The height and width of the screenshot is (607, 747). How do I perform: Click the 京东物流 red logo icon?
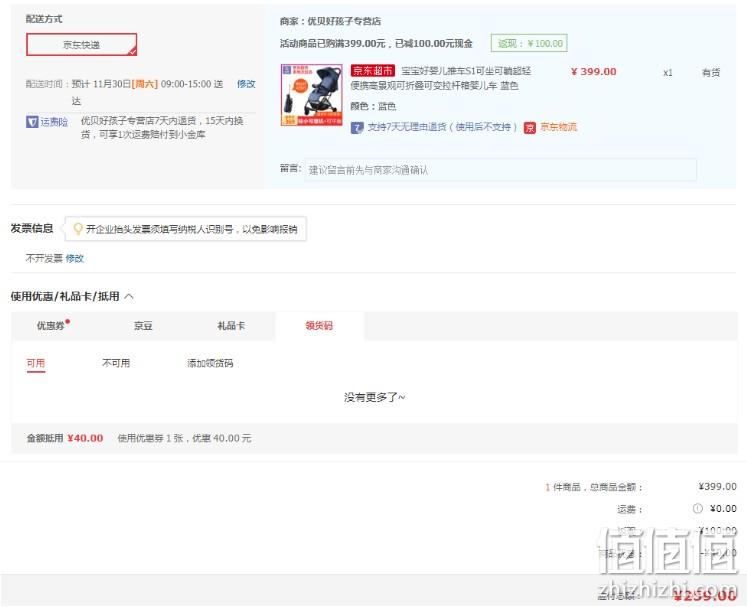[x=530, y=127]
